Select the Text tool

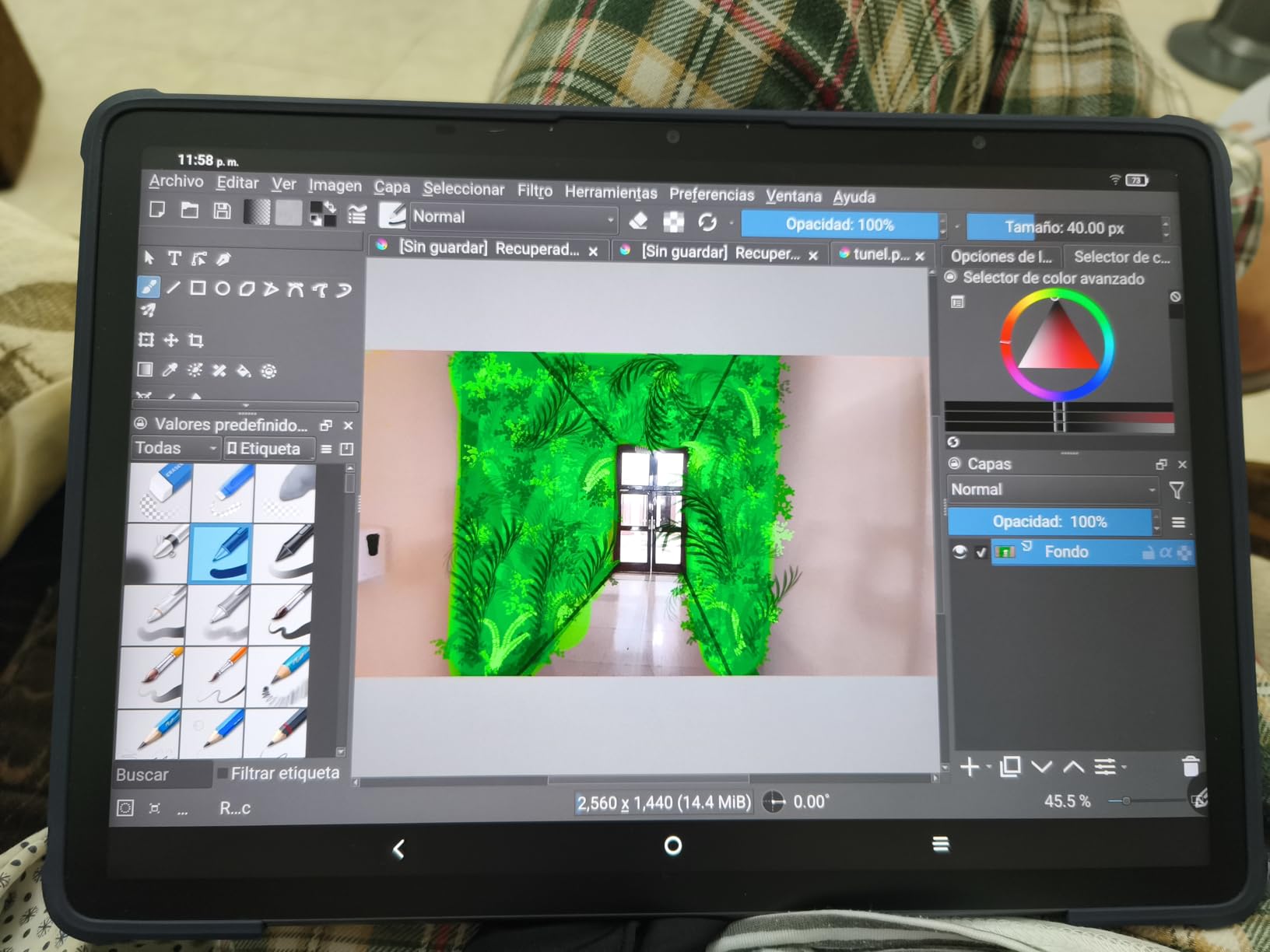point(174,258)
